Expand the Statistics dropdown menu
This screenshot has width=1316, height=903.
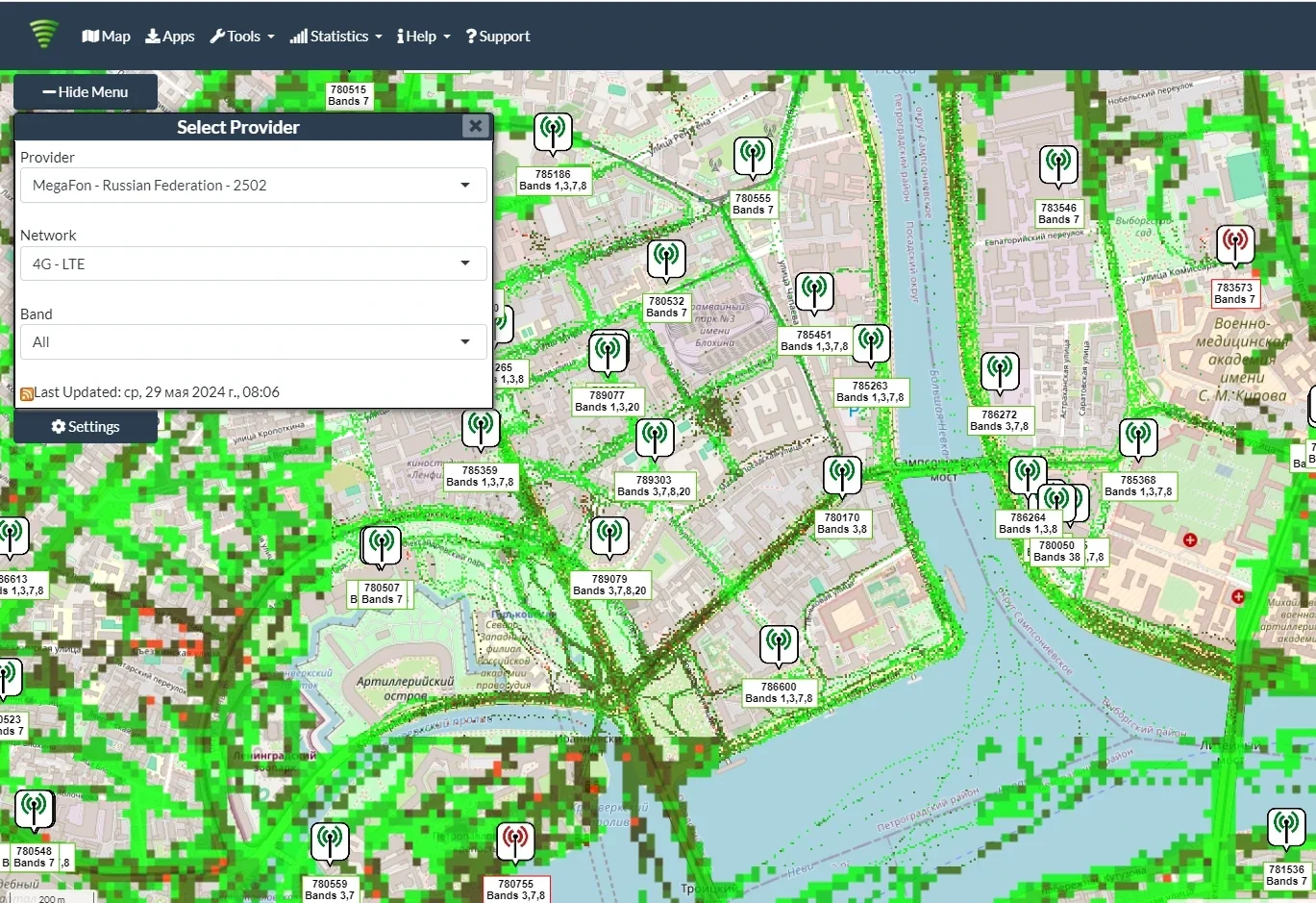pyautogui.click(x=336, y=37)
